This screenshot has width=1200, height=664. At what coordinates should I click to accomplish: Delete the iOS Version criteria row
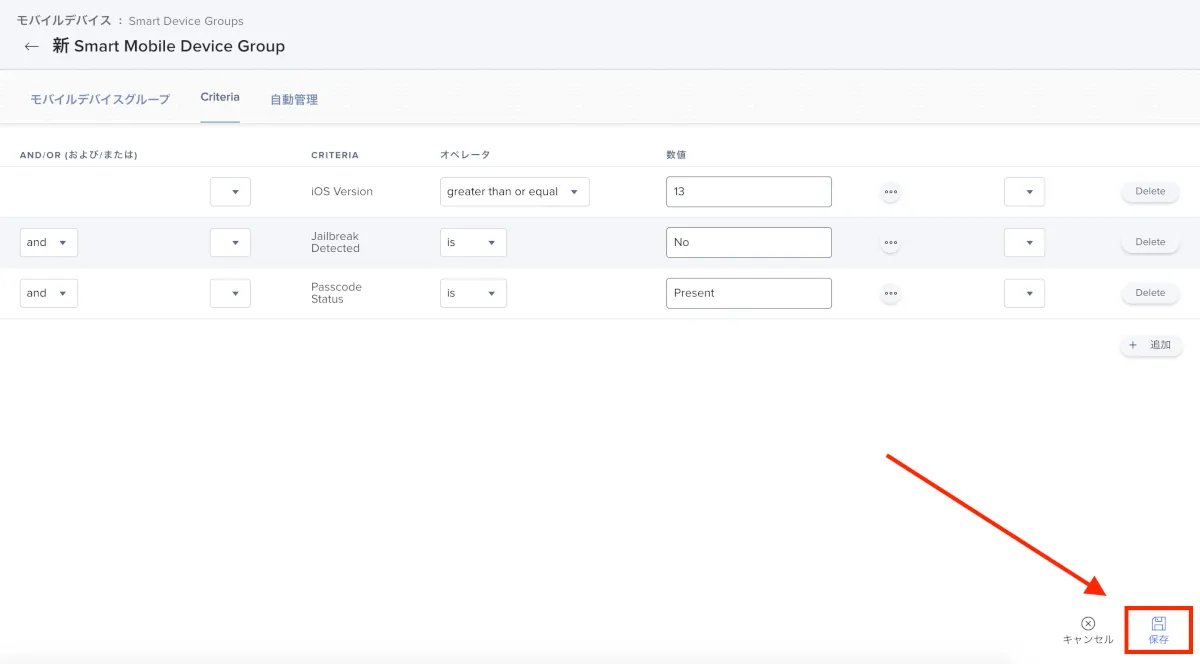pos(1150,192)
